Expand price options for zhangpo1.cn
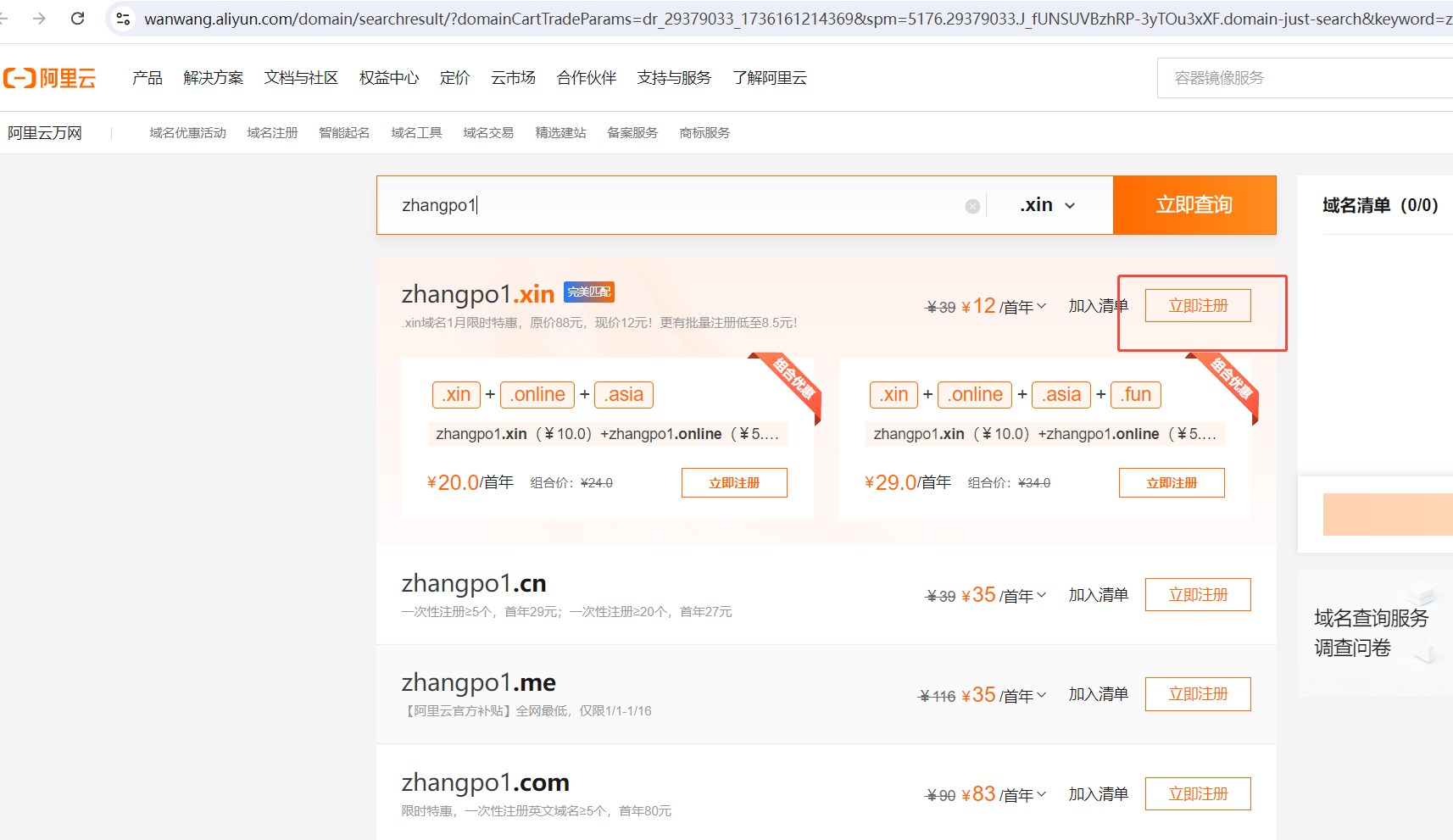This screenshot has height=840, width=1453. click(x=1041, y=595)
